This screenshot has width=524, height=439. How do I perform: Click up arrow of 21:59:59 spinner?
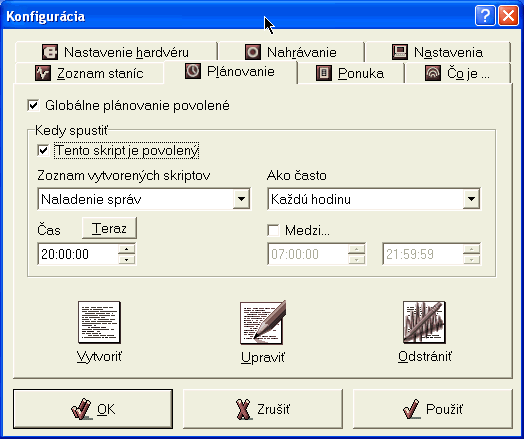(x=471, y=249)
